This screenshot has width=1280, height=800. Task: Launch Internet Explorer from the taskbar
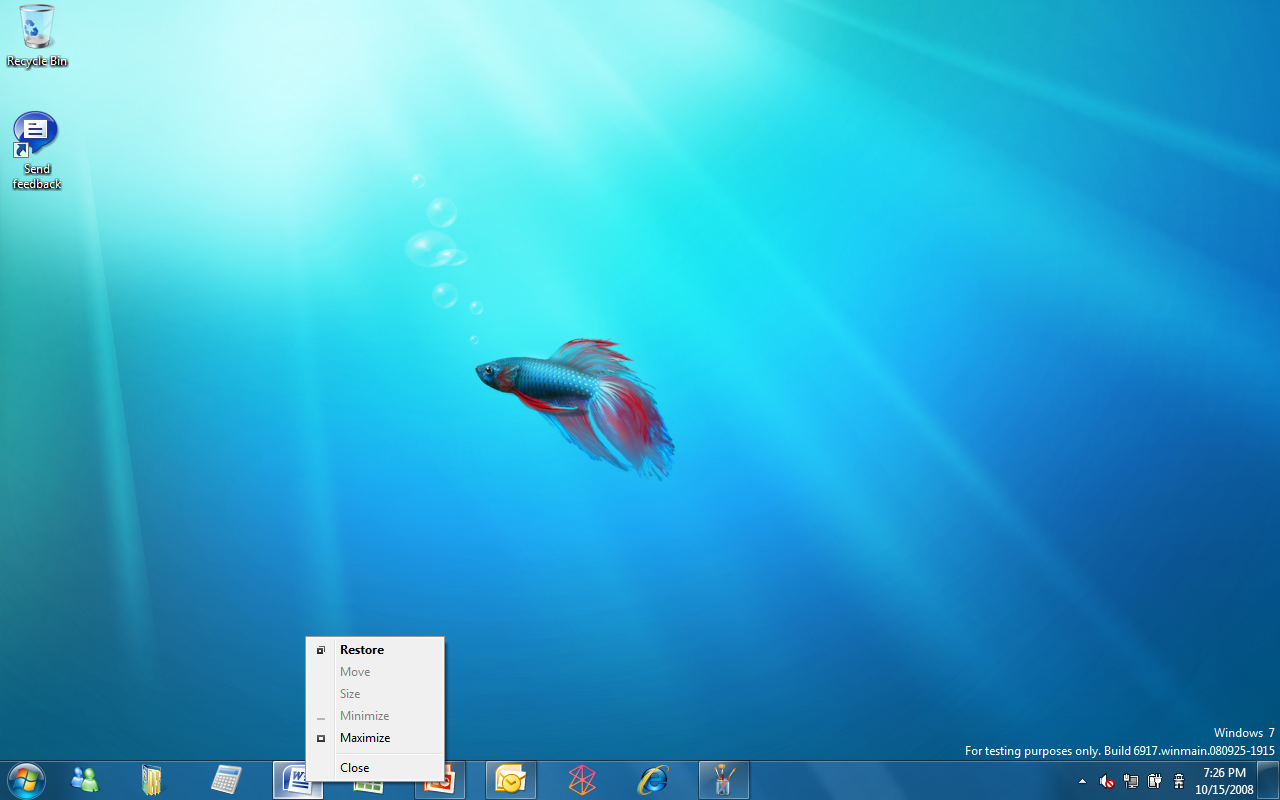pyautogui.click(x=653, y=779)
